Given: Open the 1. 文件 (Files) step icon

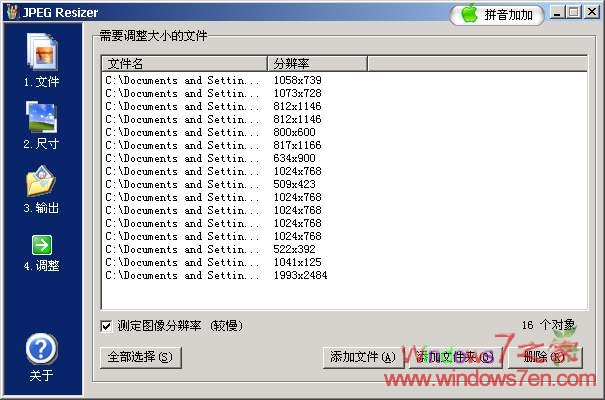Looking at the screenshot, I should [41, 54].
